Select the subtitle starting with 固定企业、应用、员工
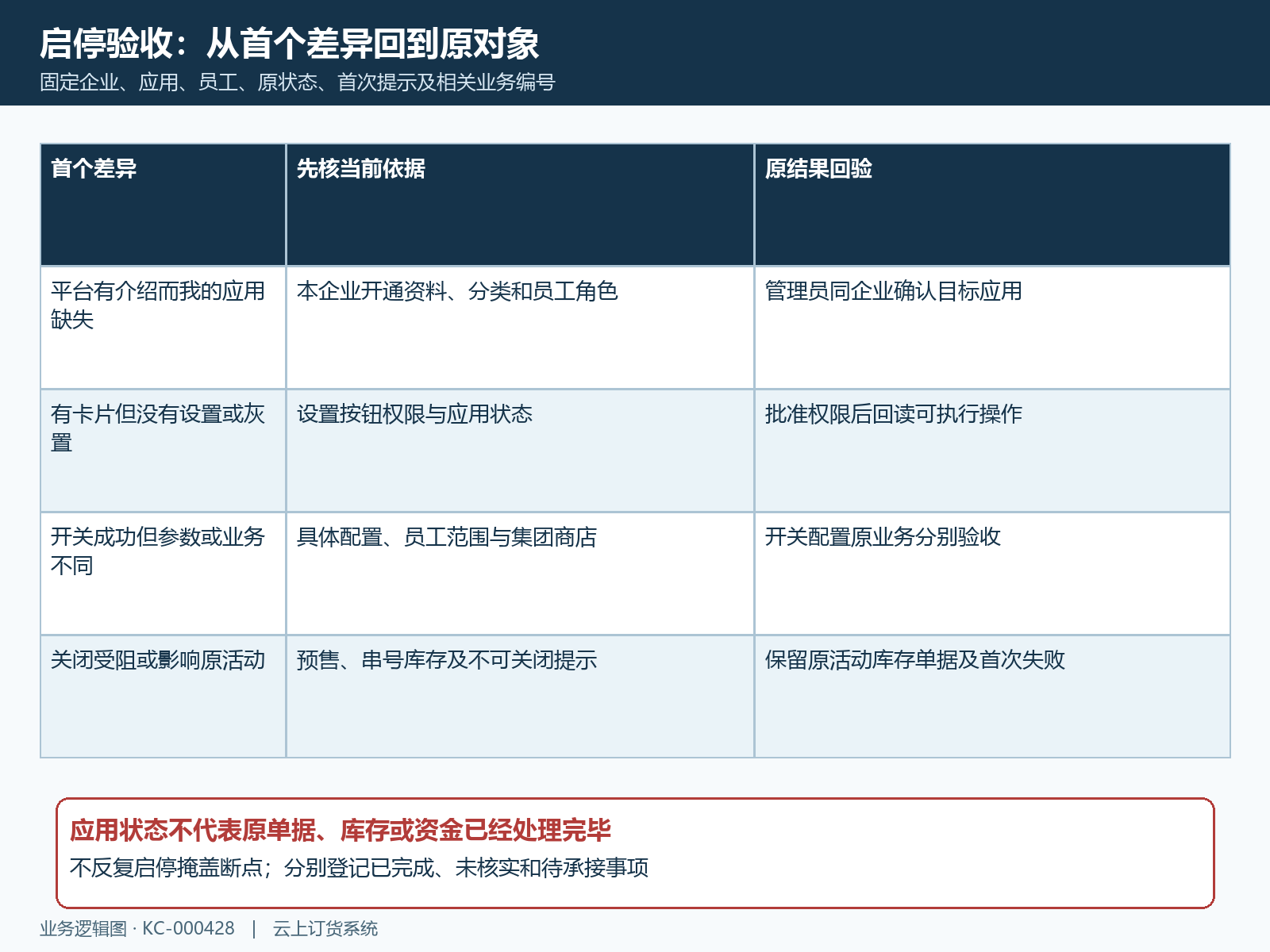This screenshot has height=952, width=1270. pyautogui.click(x=298, y=83)
